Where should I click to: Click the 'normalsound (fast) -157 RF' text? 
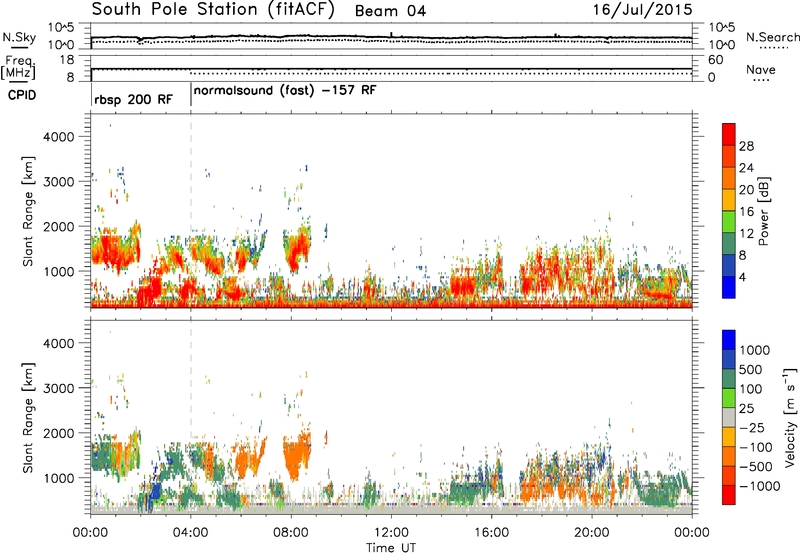285,91
